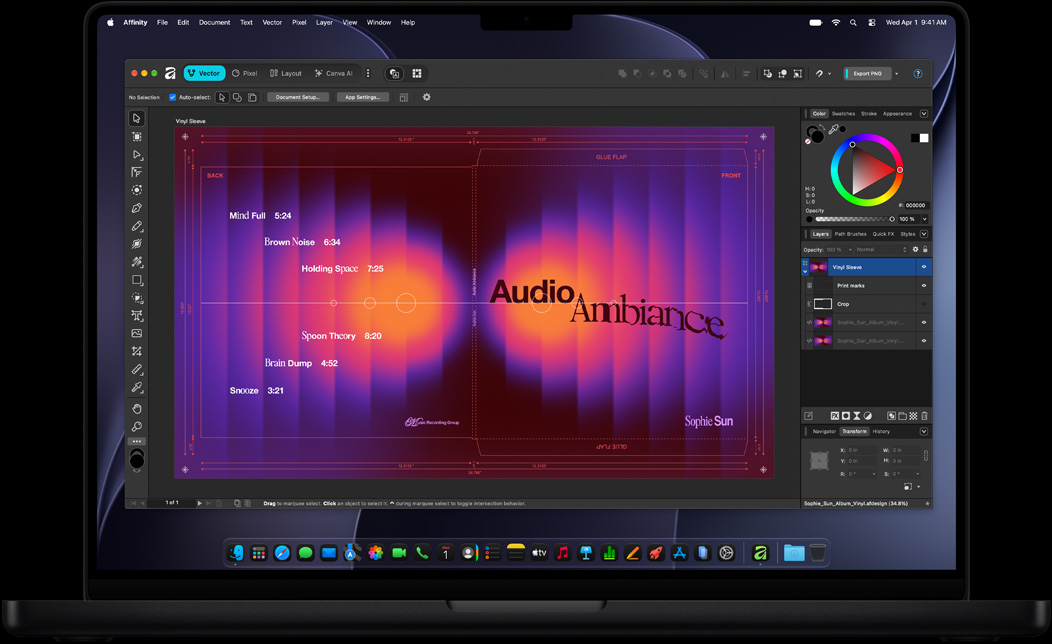Hide the Vinyl Sleeve layer

(924, 267)
